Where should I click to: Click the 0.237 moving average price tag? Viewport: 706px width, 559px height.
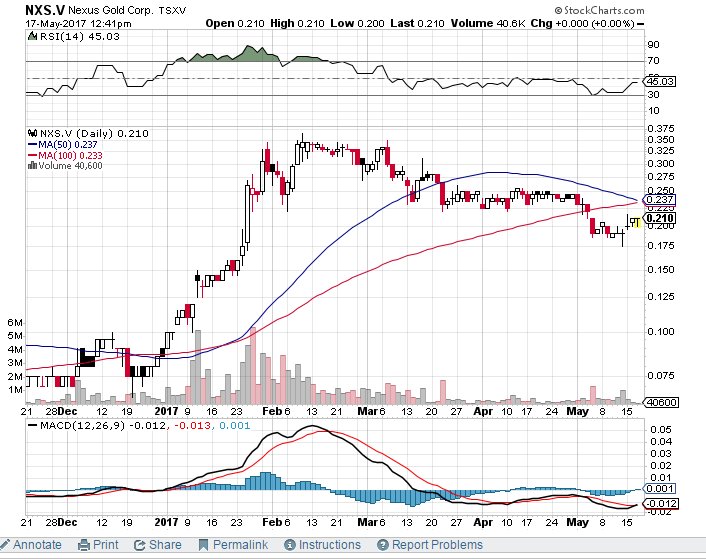pos(659,199)
